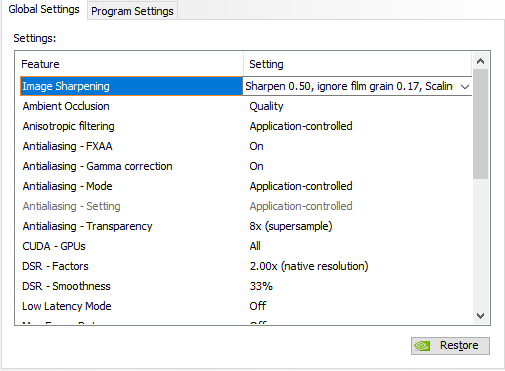Click the scrollbar up arrow

click(x=480, y=61)
